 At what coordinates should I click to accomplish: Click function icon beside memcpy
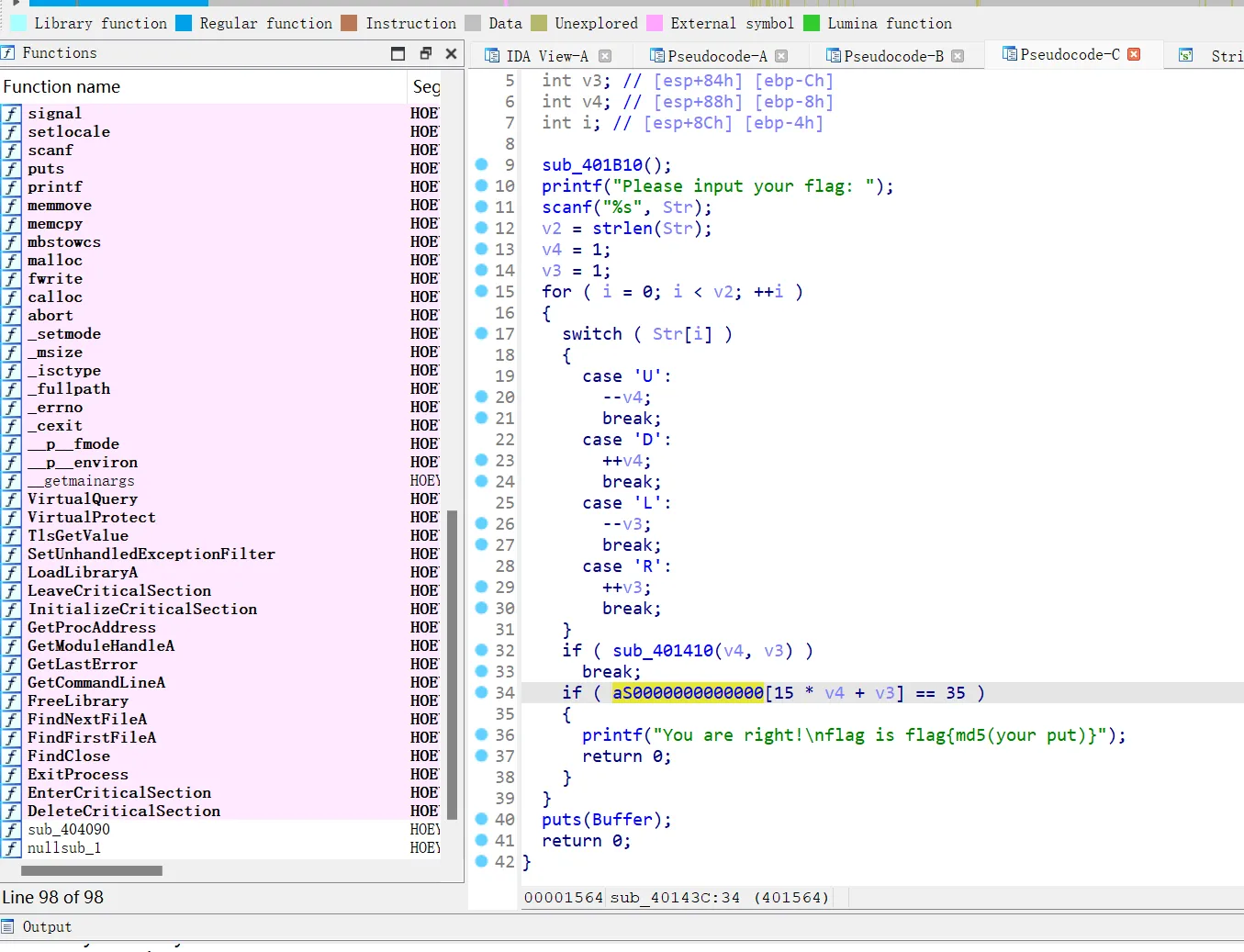click(x=11, y=224)
